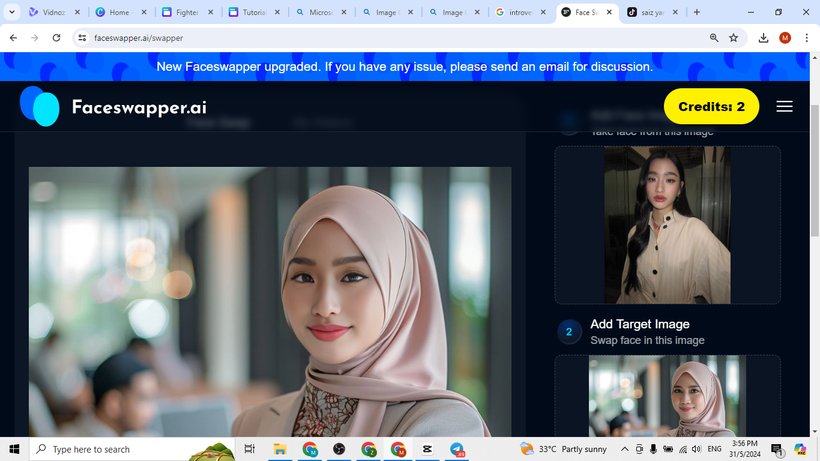Open a new browser tab

(697, 12)
